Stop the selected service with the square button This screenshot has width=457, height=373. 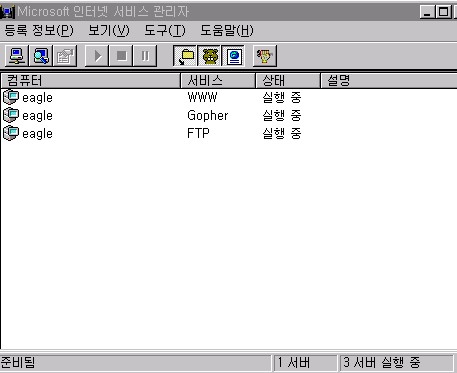pyautogui.click(x=121, y=56)
